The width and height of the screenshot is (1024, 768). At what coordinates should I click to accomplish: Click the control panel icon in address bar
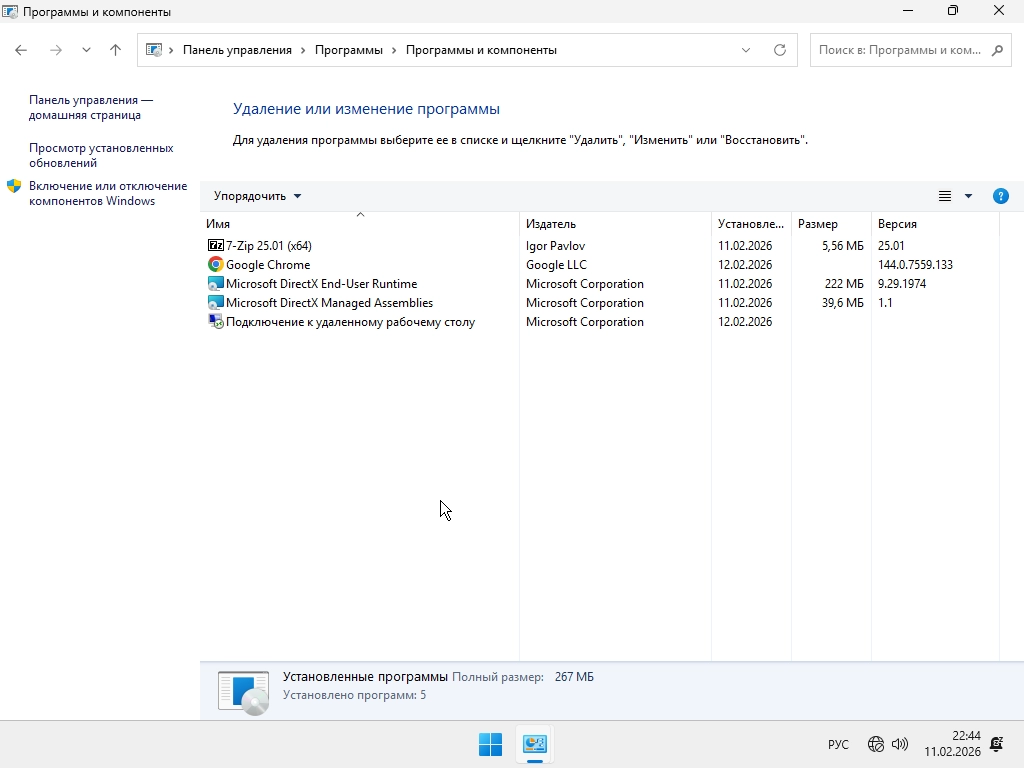[153, 50]
